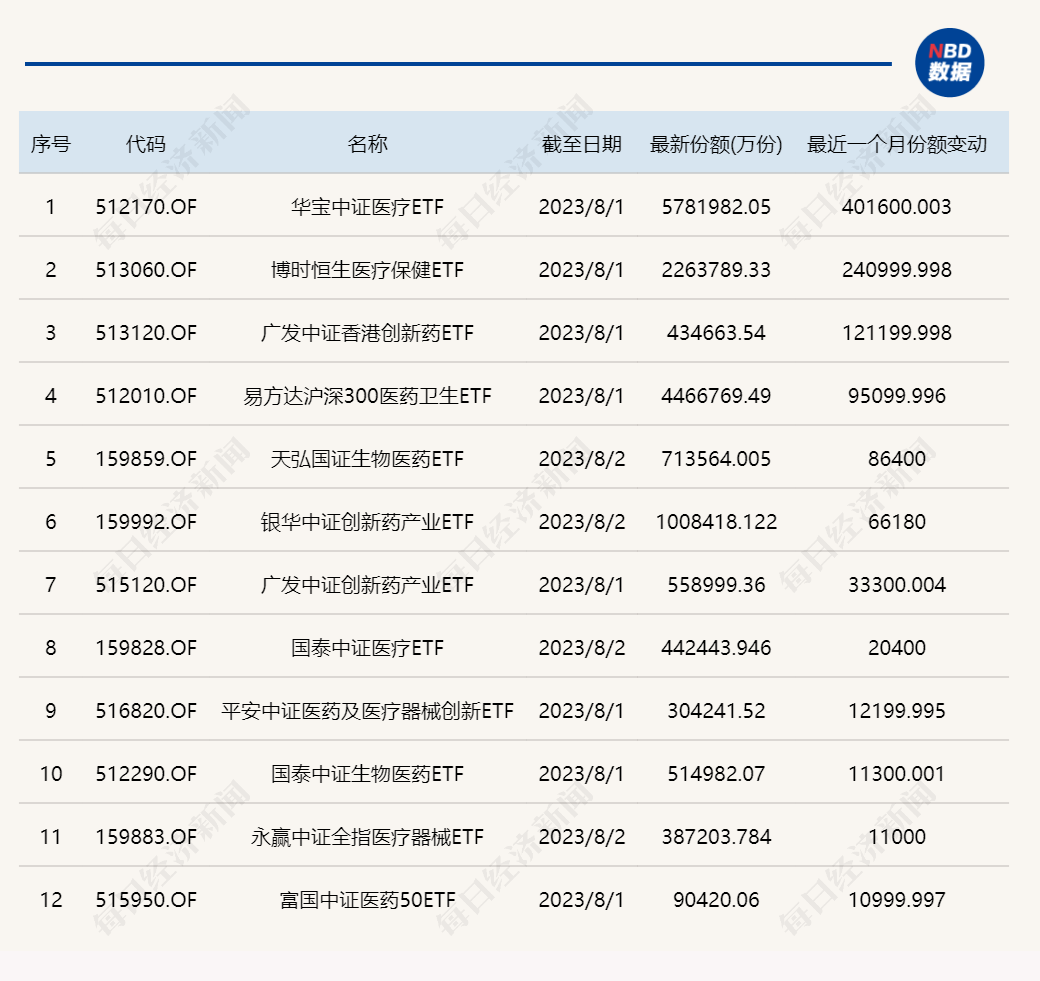Click fund name 银华中证创新药产业ETF
This screenshot has width=1040, height=981.
click(367, 522)
